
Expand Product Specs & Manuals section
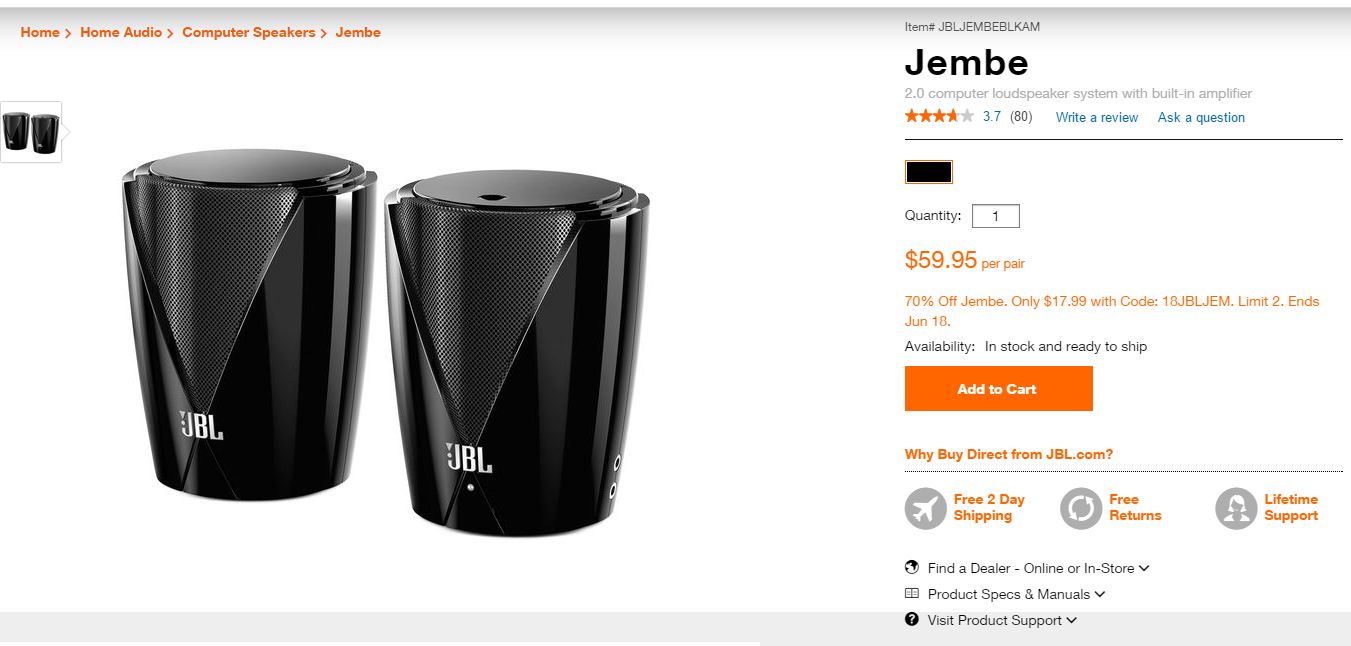click(1016, 594)
